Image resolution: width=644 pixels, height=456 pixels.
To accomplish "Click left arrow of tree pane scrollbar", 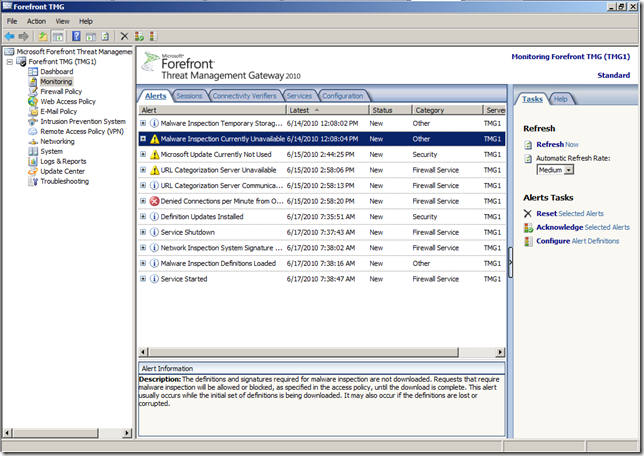I will click(7, 433).
